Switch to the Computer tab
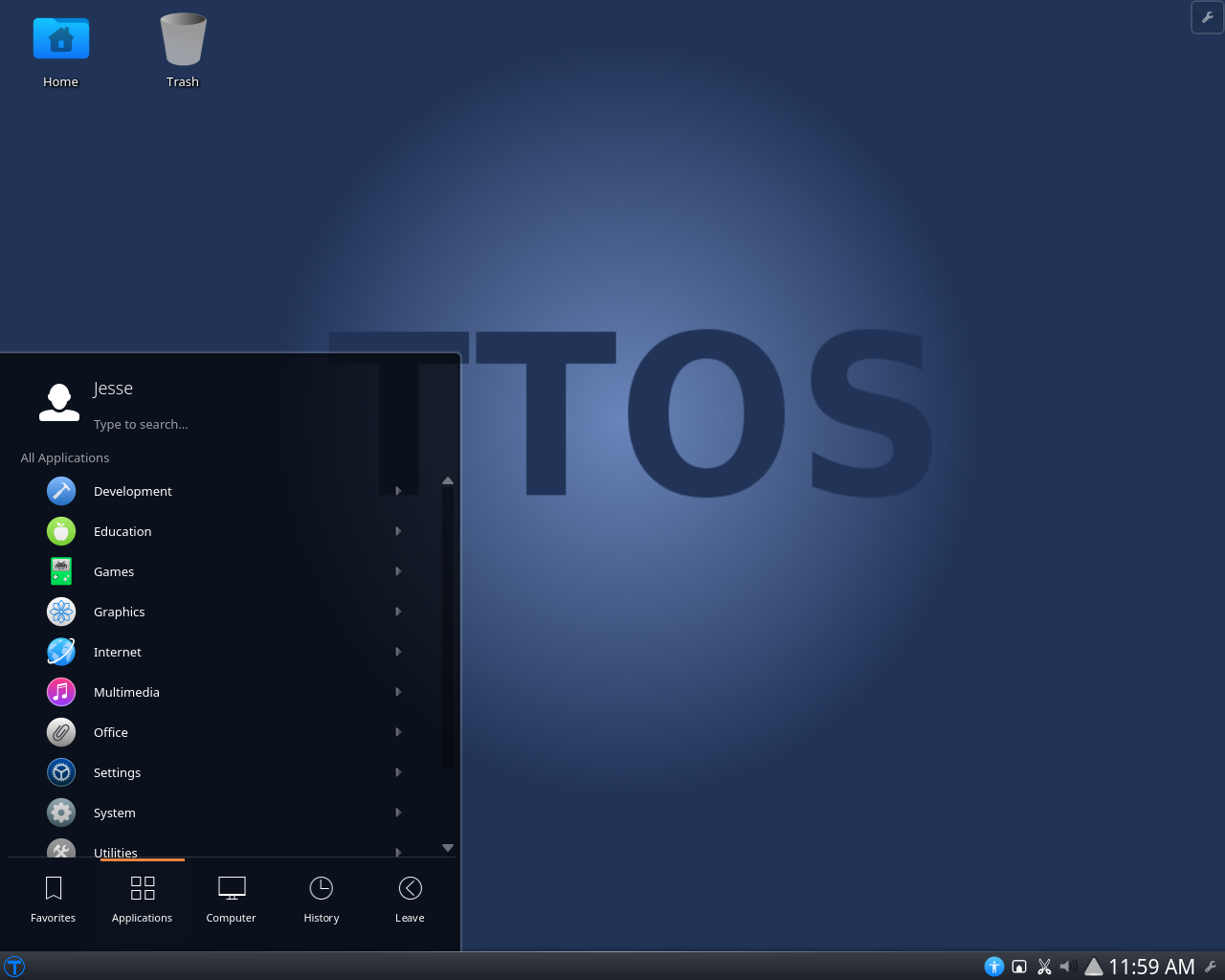 tap(232, 900)
